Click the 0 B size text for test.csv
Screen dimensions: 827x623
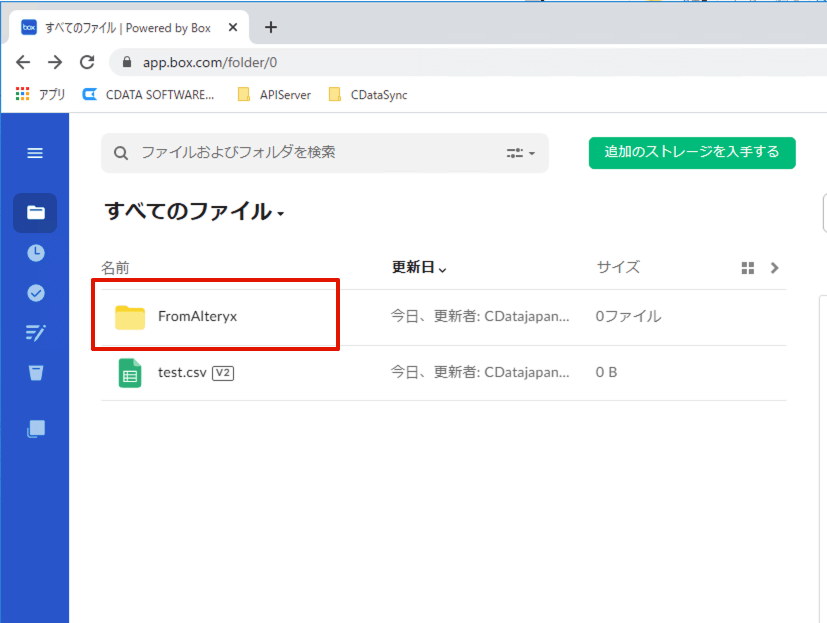(x=606, y=372)
